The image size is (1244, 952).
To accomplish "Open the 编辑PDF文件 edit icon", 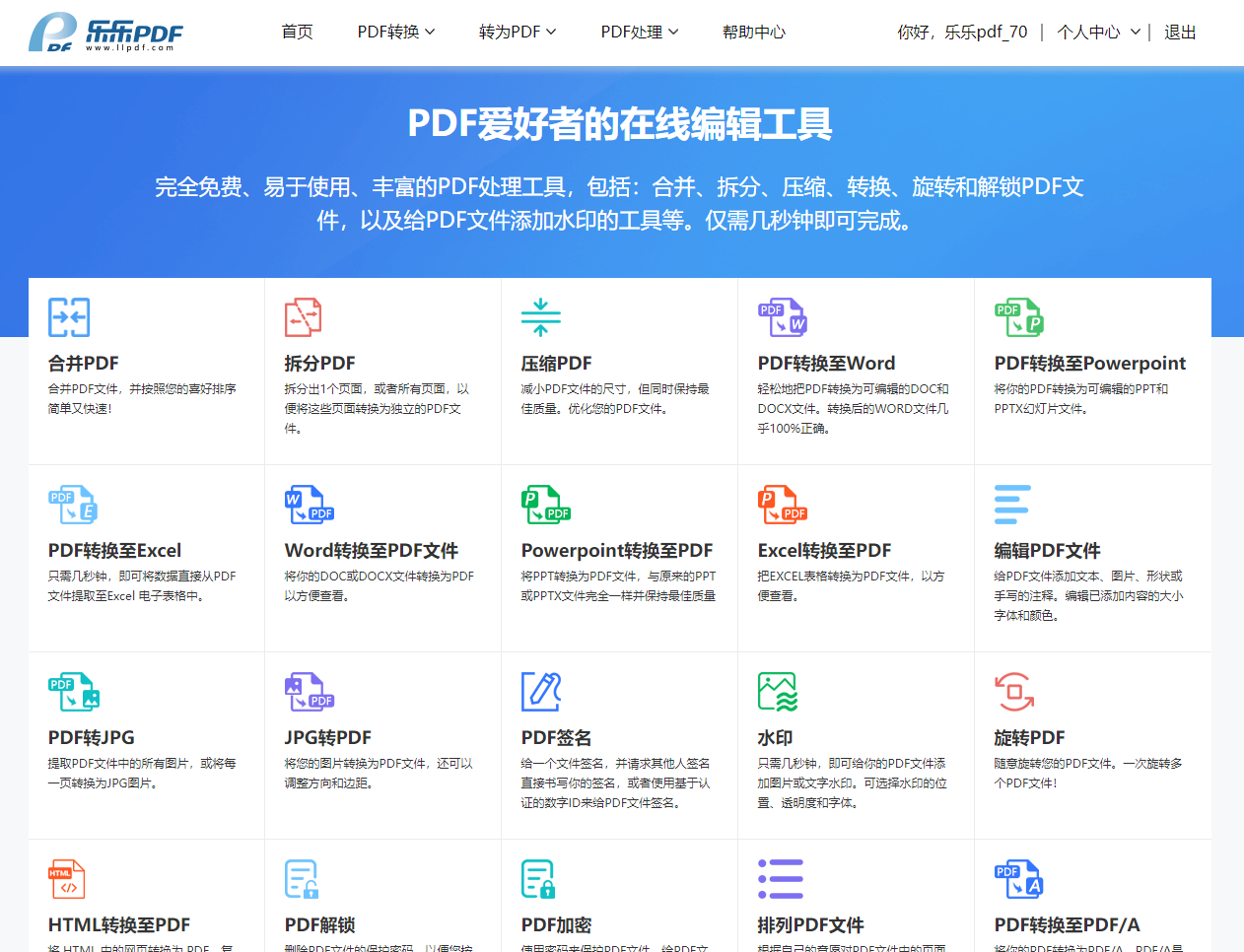I will 1012,505.
